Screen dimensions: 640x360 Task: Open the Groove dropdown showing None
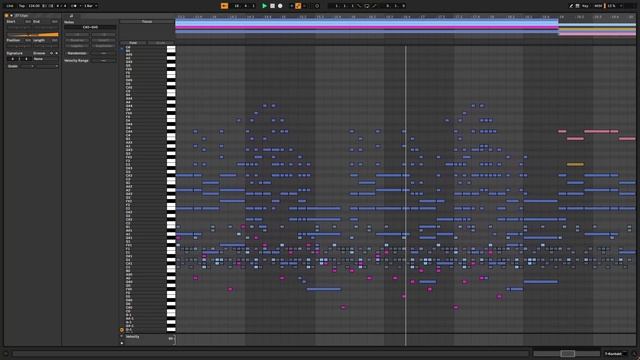click(45, 59)
